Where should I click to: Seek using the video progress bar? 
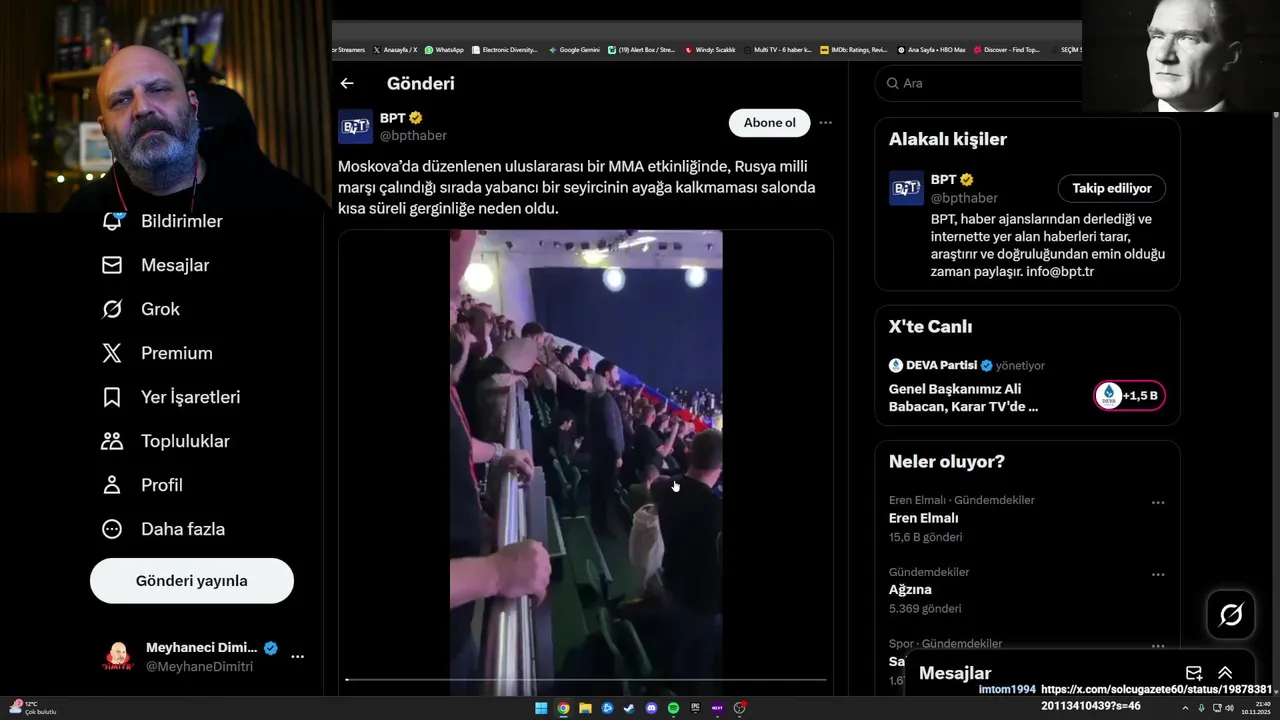point(586,680)
